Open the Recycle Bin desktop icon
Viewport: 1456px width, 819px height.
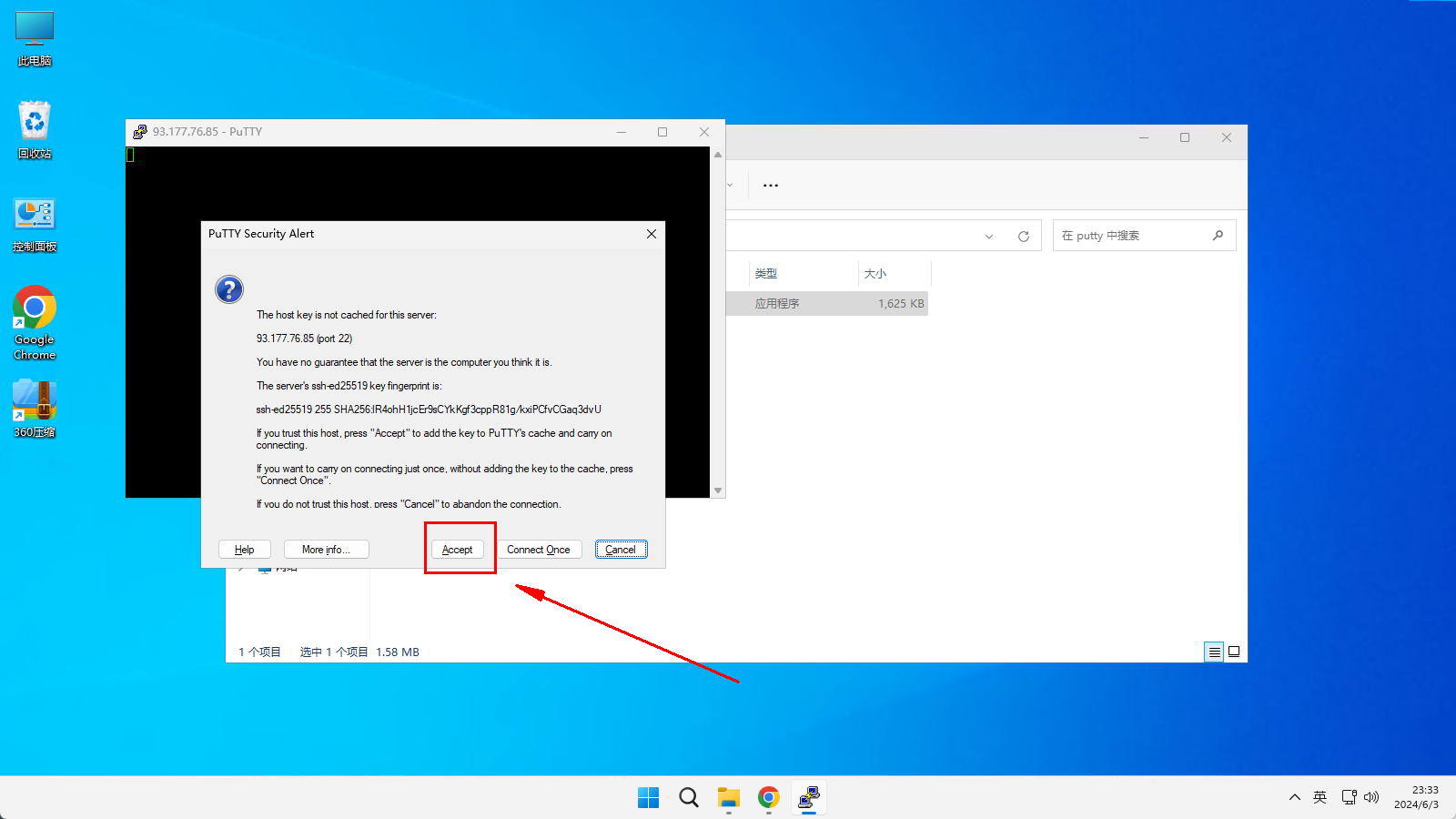[35, 130]
